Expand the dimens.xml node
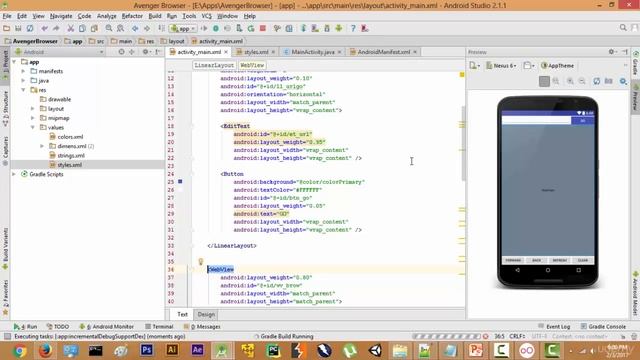The height and width of the screenshot is (360, 640). click(x=42, y=146)
